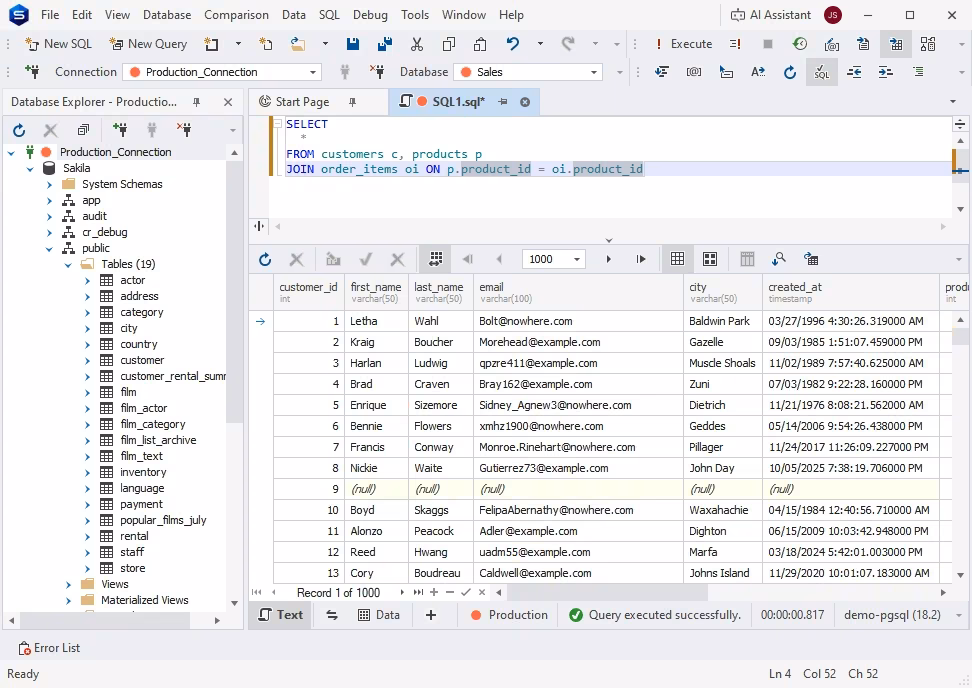The image size is (972, 688).
Task: Click the increase indent icon
Action: [x=886, y=72]
